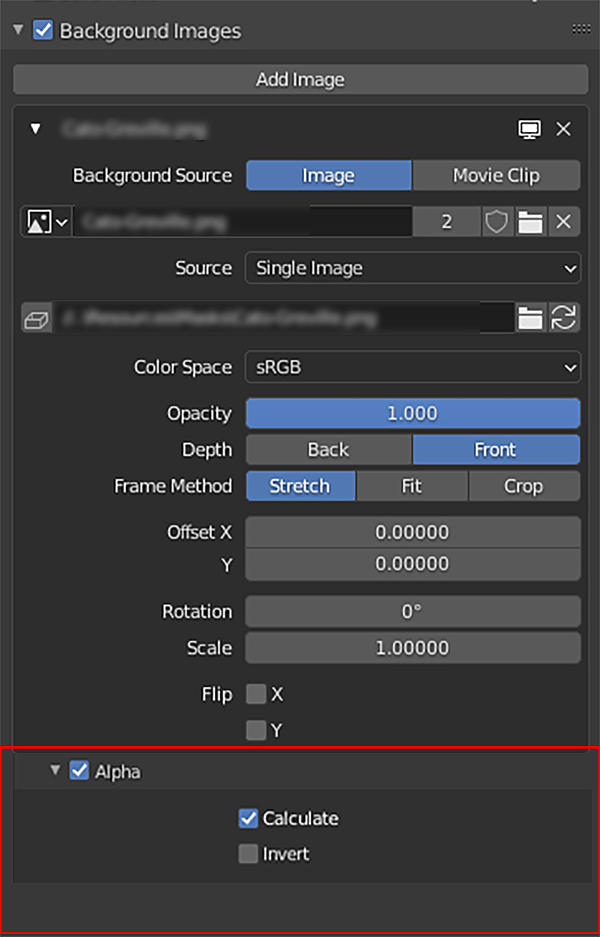
Task: Click the image name field
Action: tap(242, 222)
